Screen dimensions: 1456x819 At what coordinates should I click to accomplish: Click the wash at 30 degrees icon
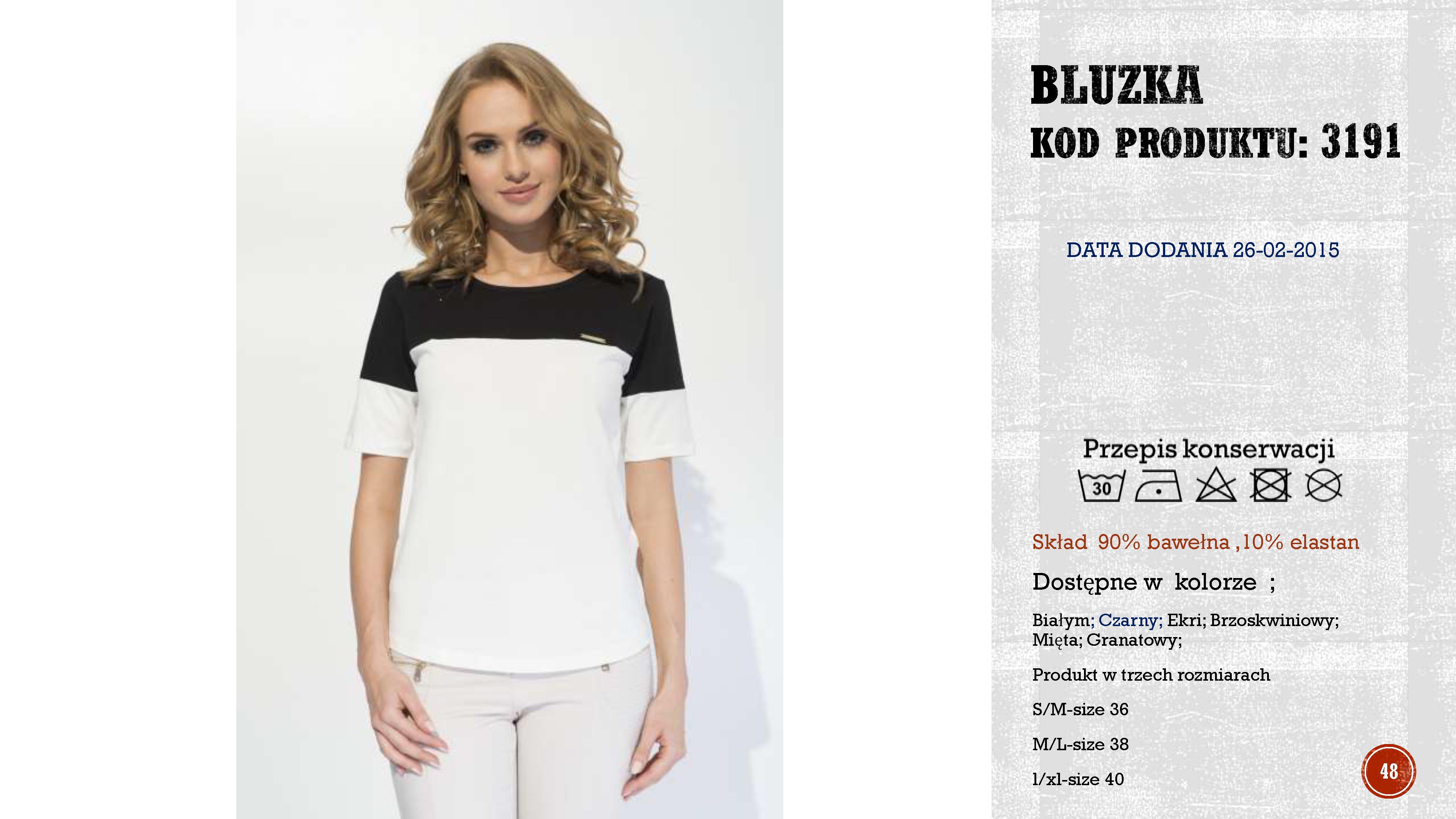[1101, 486]
